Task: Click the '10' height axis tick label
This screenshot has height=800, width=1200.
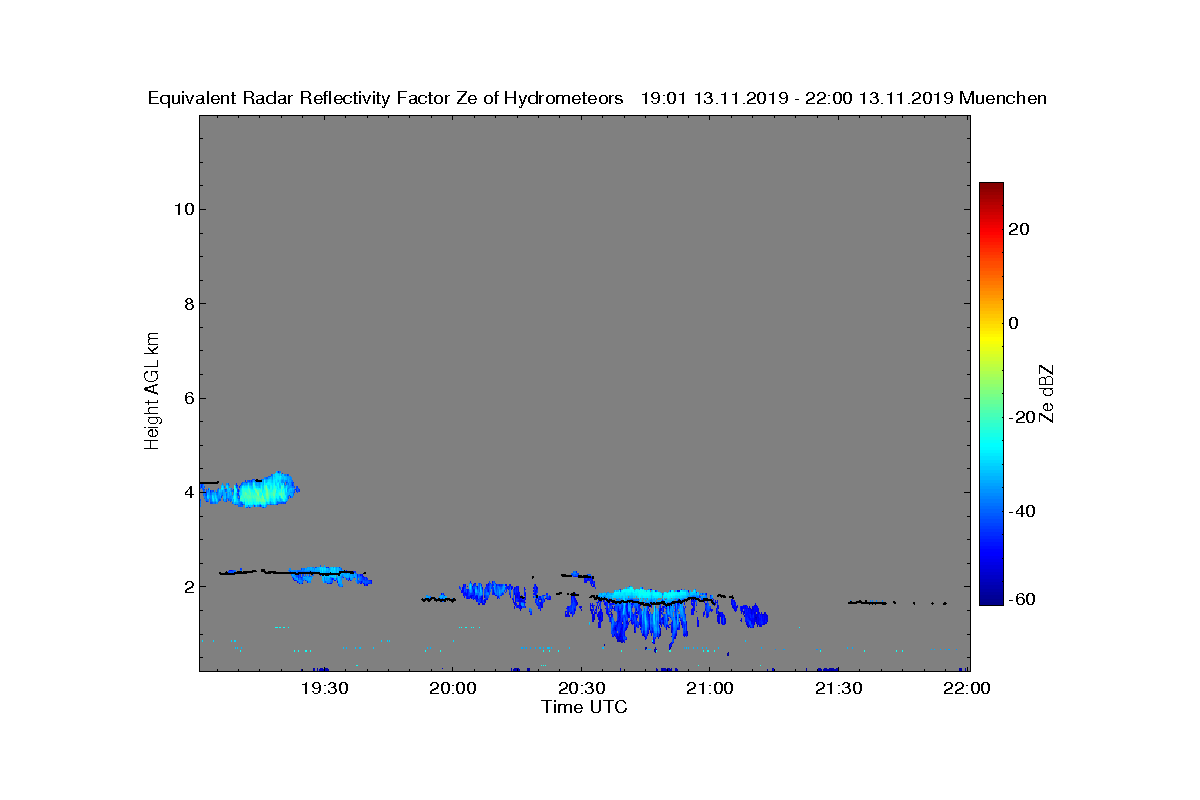Action: 182,209
